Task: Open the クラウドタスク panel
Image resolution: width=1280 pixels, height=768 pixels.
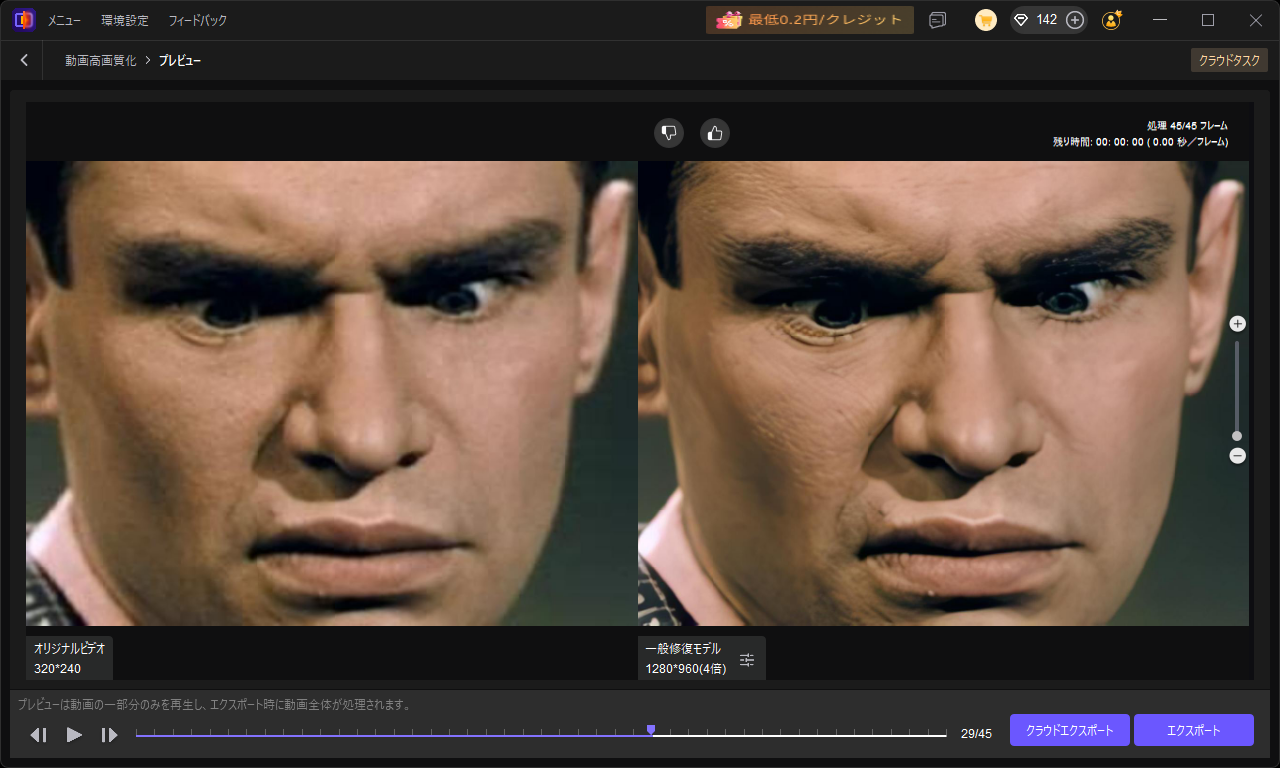Action: pyautogui.click(x=1229, y=61)
